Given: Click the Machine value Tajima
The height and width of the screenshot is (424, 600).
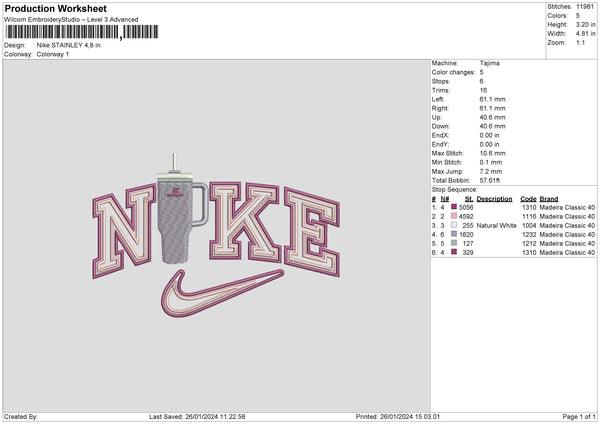Looking at the screenshot, I should (x=489, y=63).
